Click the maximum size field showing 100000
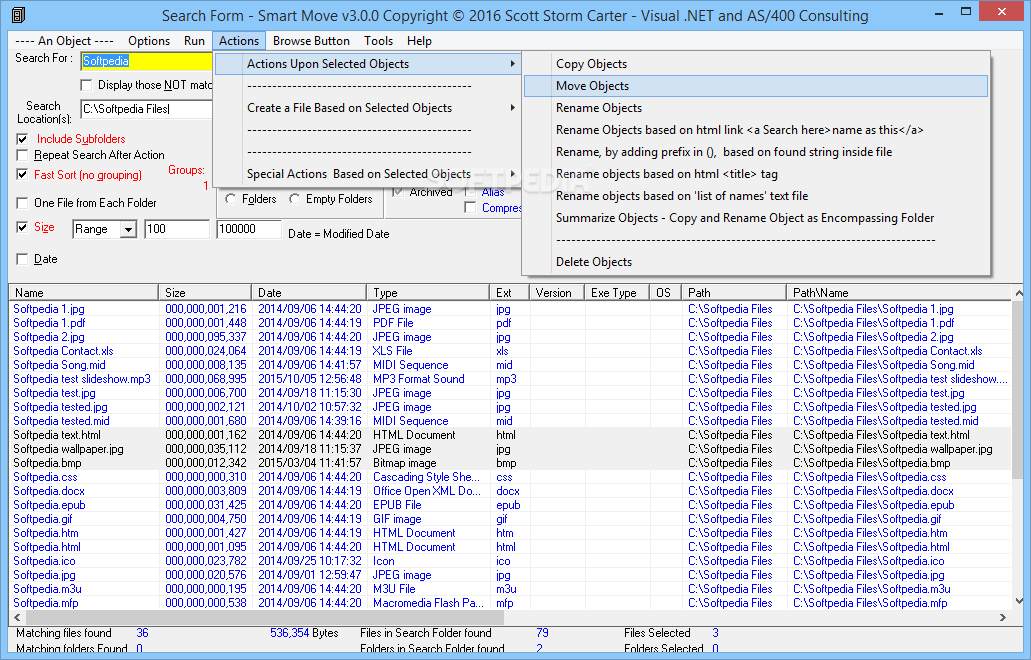The width and height of the screenshot is (1031, 660). click(249, 229)
